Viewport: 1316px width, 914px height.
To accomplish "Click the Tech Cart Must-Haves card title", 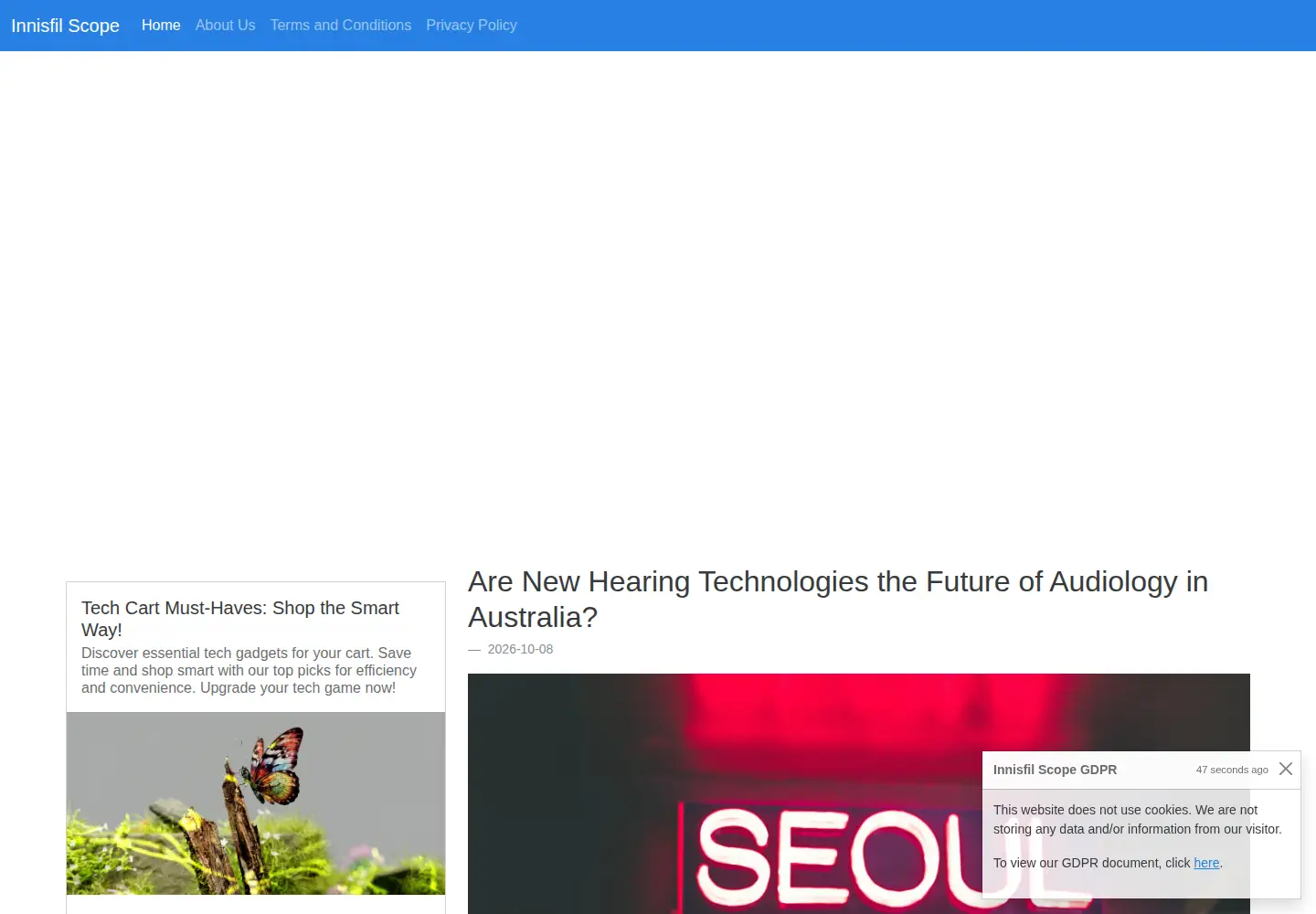I will point(240,619).
